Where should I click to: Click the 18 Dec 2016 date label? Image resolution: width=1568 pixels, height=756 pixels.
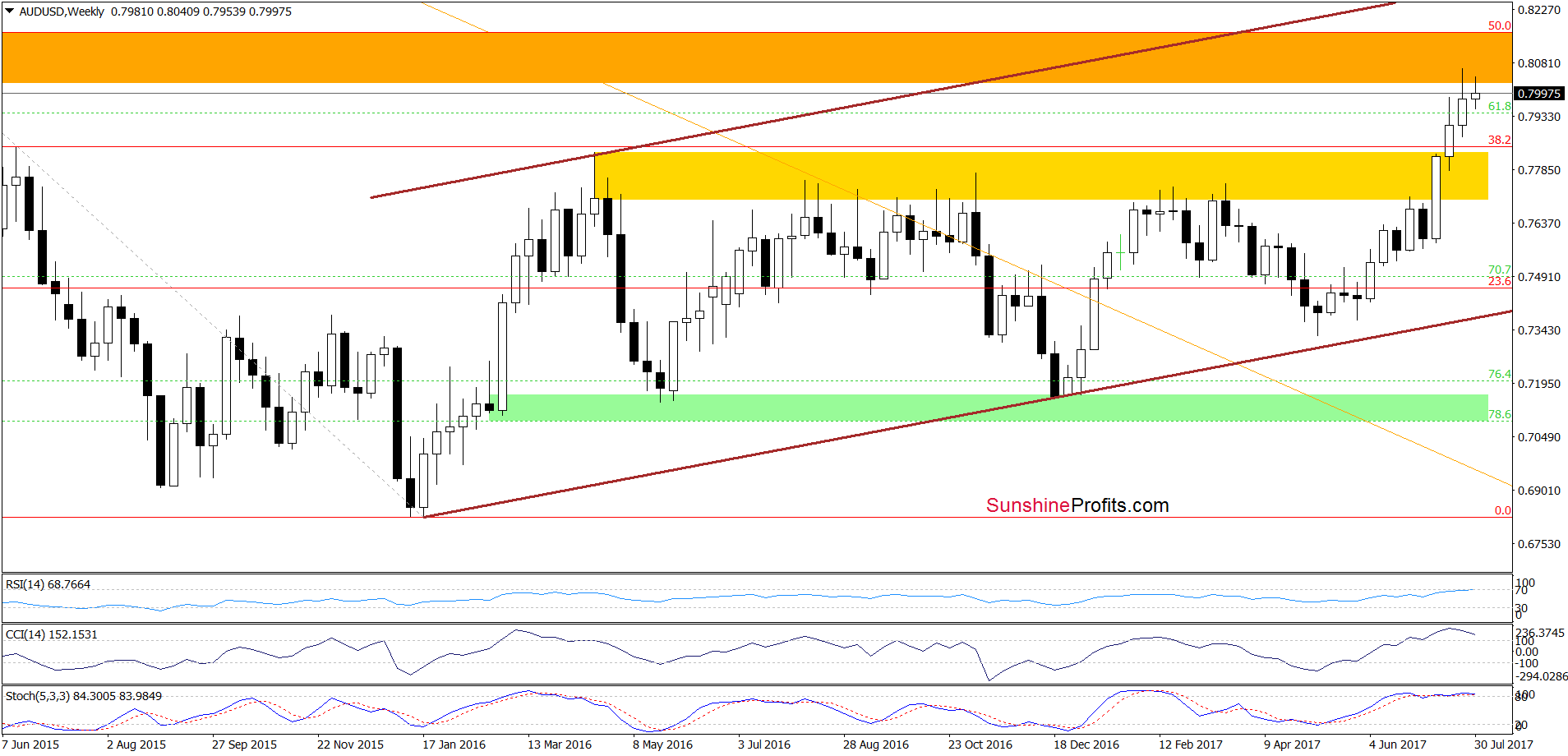(1086, 744)
